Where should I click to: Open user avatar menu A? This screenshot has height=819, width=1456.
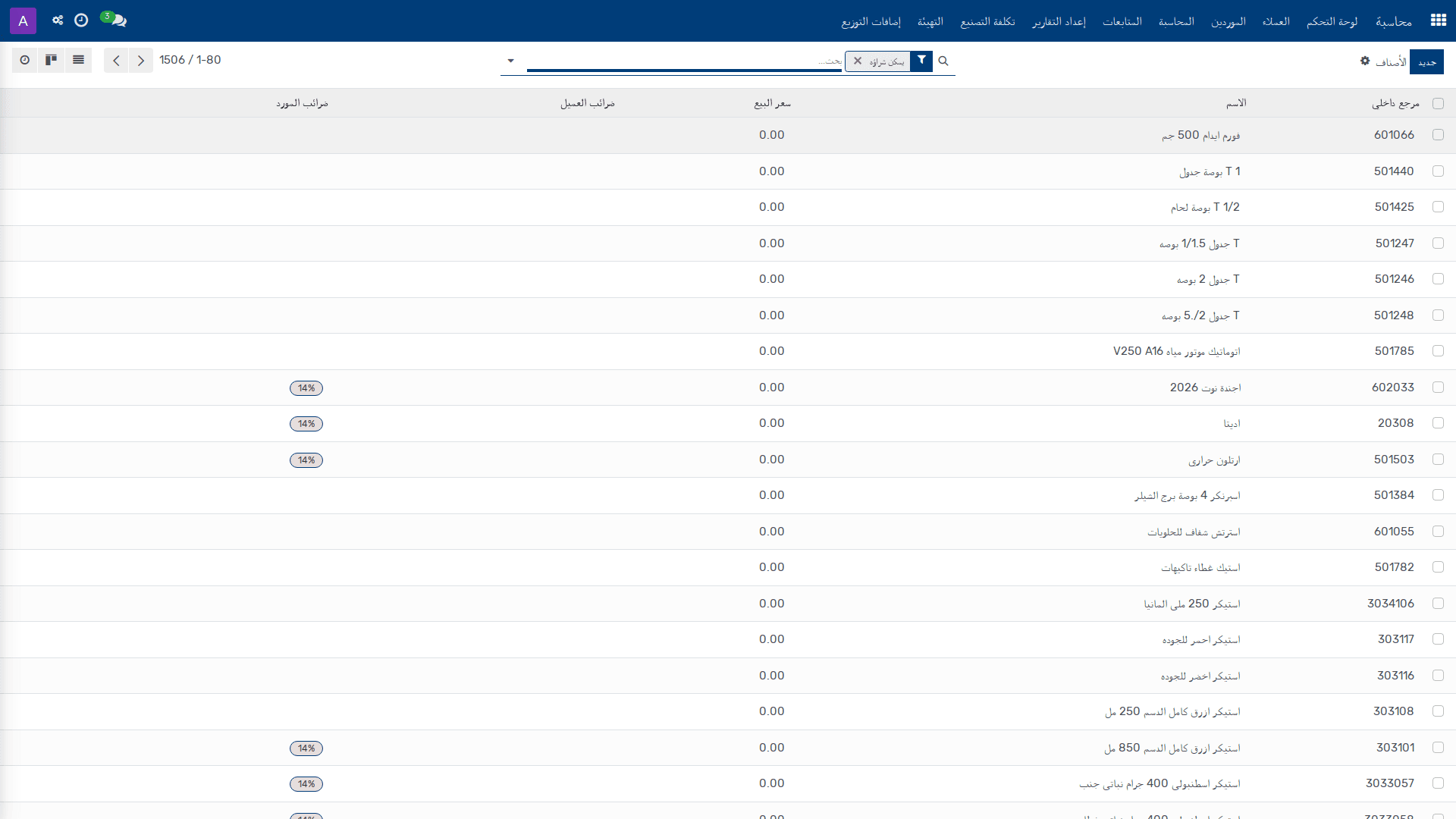[x=23, y=20]
